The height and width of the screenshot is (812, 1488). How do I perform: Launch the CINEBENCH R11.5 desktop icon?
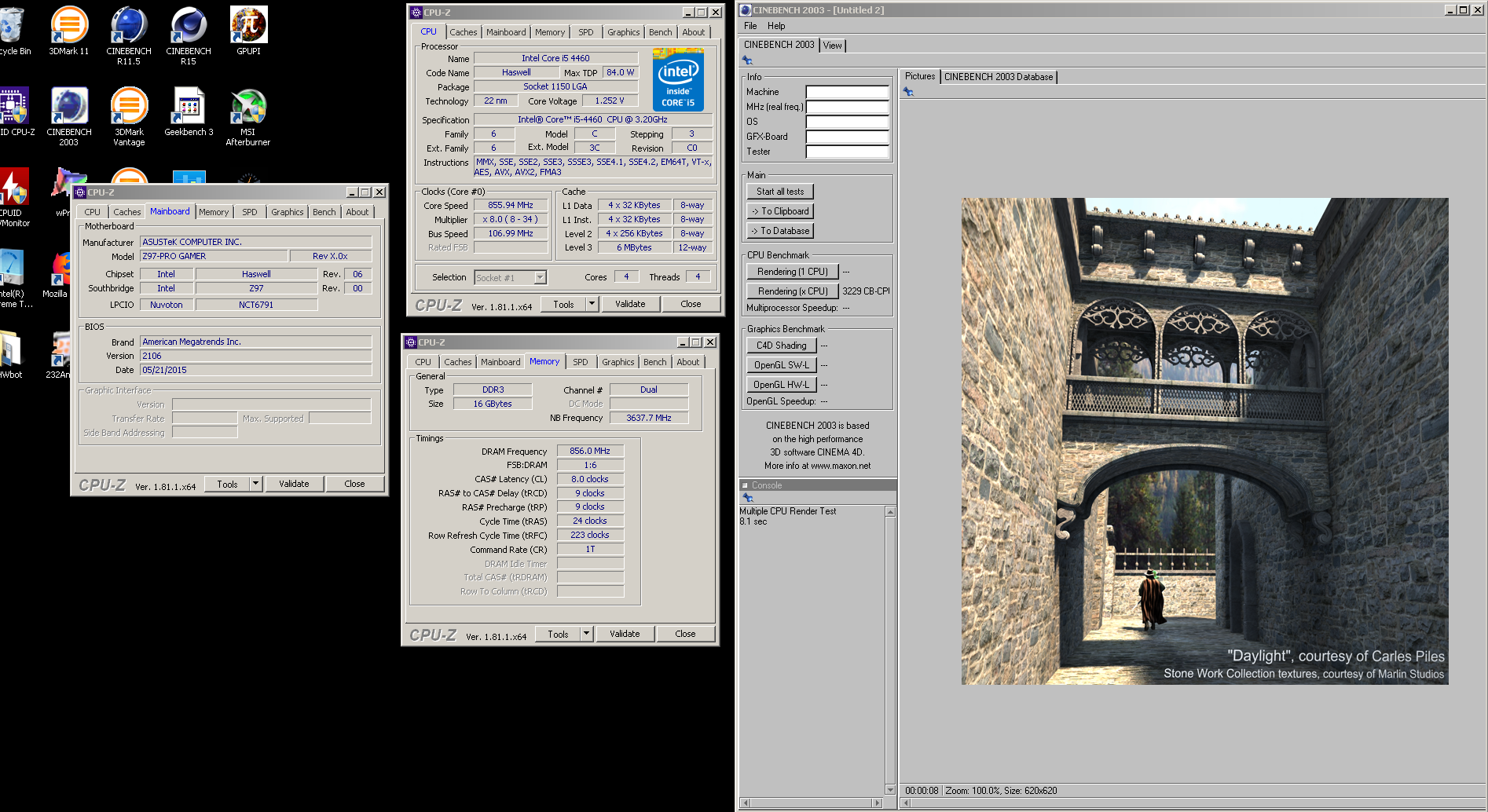(129, 35)
